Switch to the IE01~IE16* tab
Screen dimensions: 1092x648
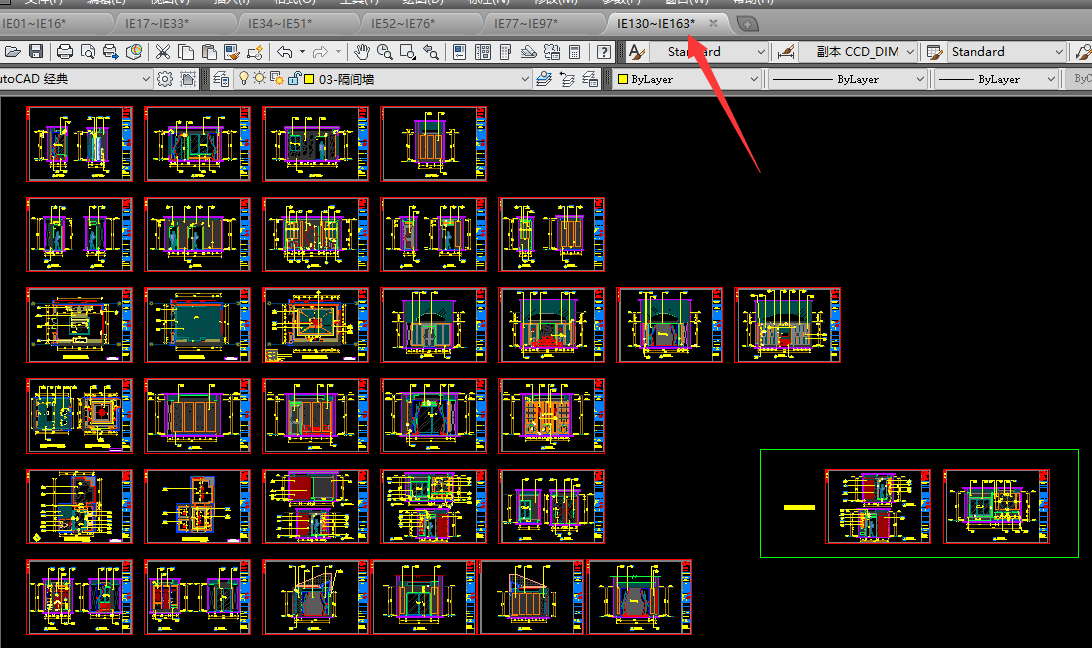pyautogui.click(x=33, y=24)
